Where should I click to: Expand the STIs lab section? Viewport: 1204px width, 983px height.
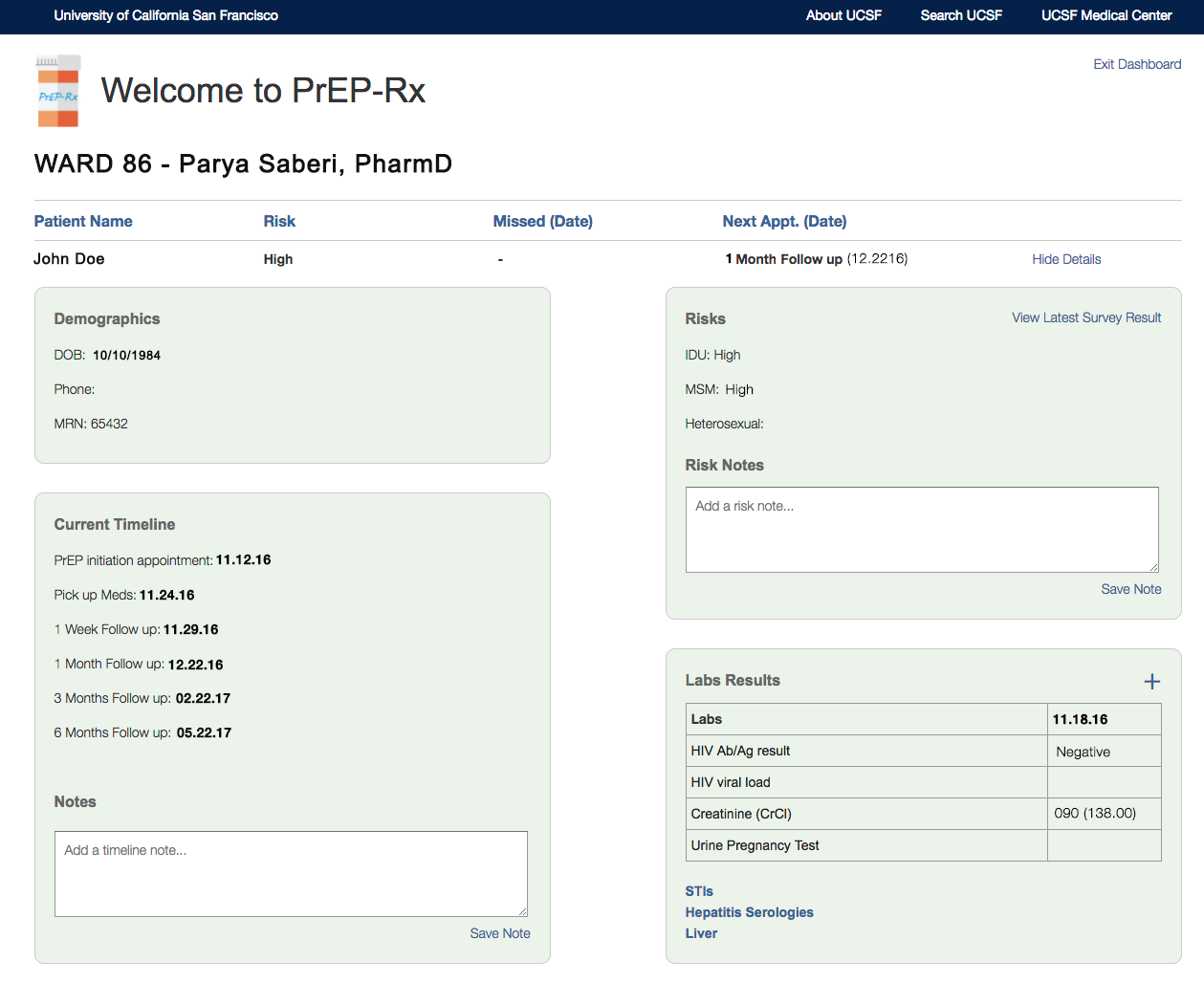tap(699, 891)
